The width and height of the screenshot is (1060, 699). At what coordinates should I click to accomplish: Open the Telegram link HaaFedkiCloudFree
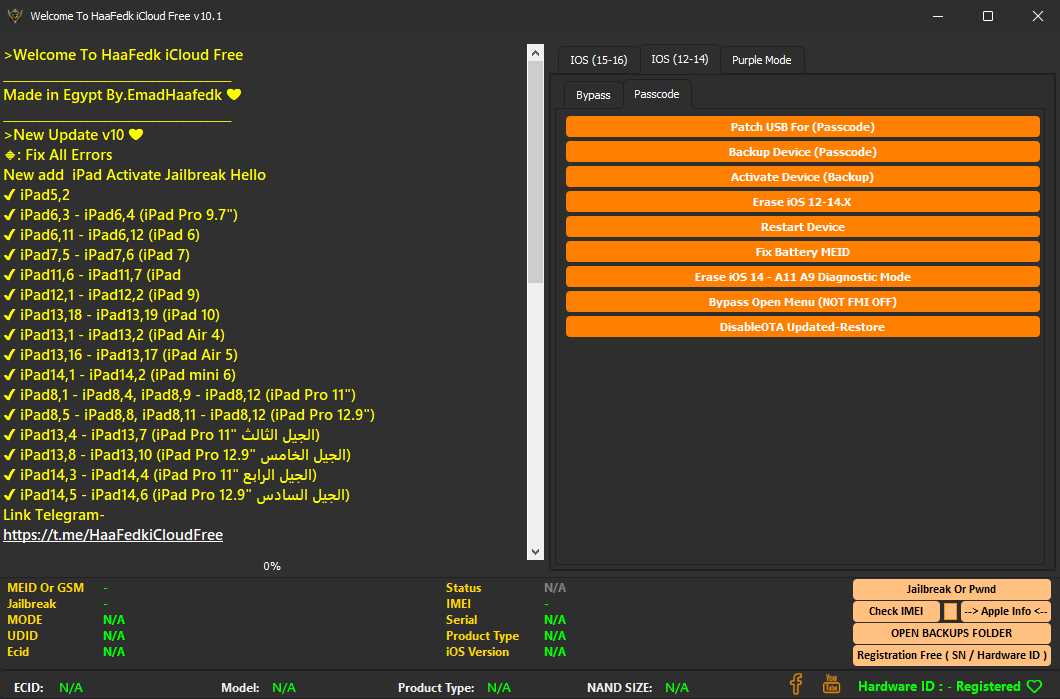coord(113,535)
